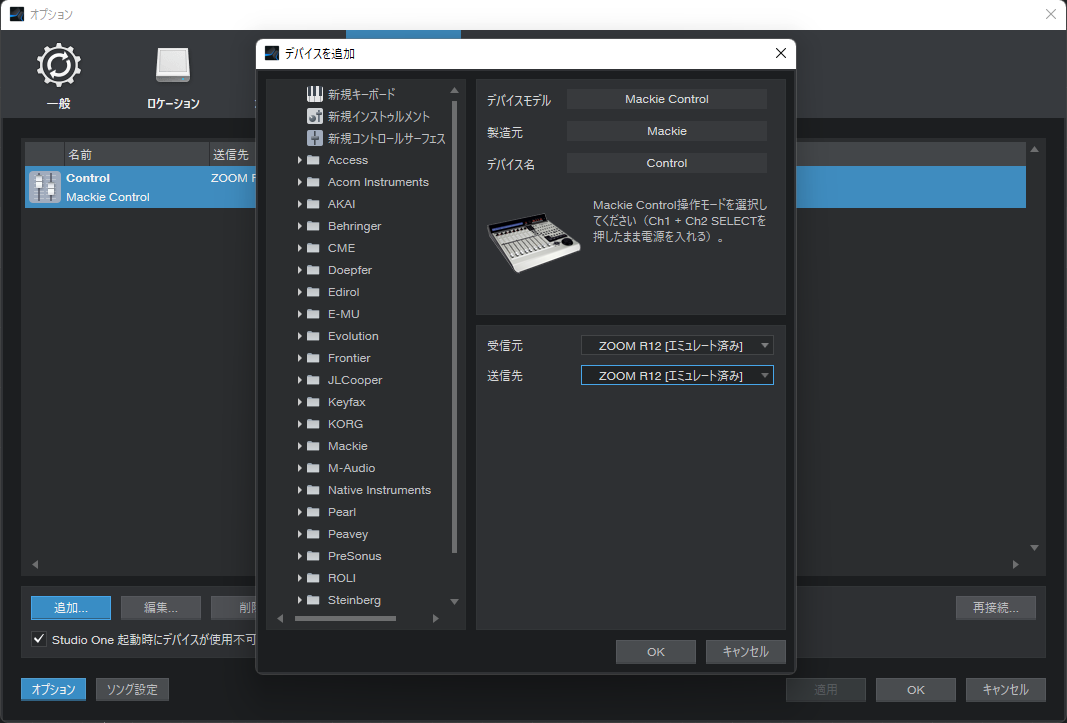The height and width of the screenshot is (723, 1067).
Task: Select ROLI in the device tree
Action: [342, 578]
